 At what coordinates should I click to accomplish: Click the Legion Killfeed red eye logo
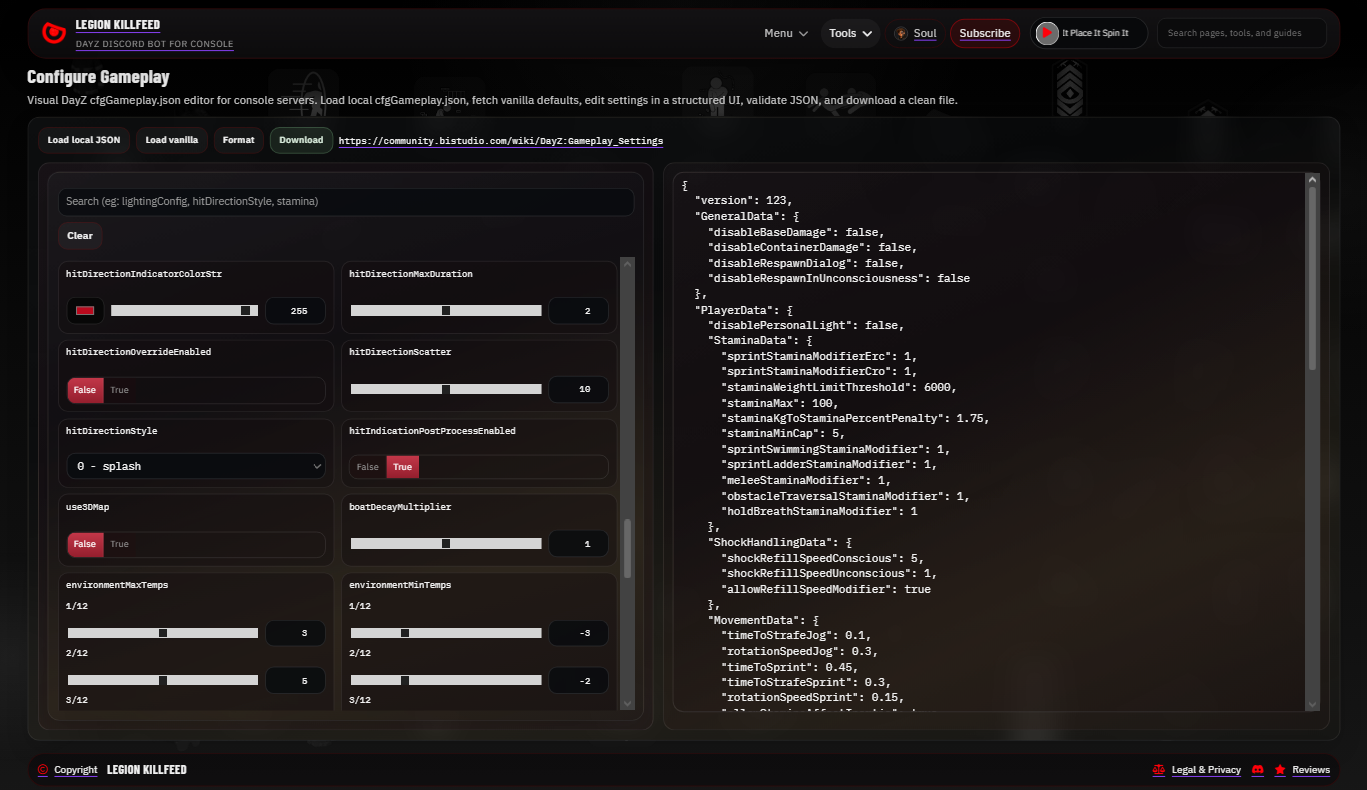[x=53, y=34]
